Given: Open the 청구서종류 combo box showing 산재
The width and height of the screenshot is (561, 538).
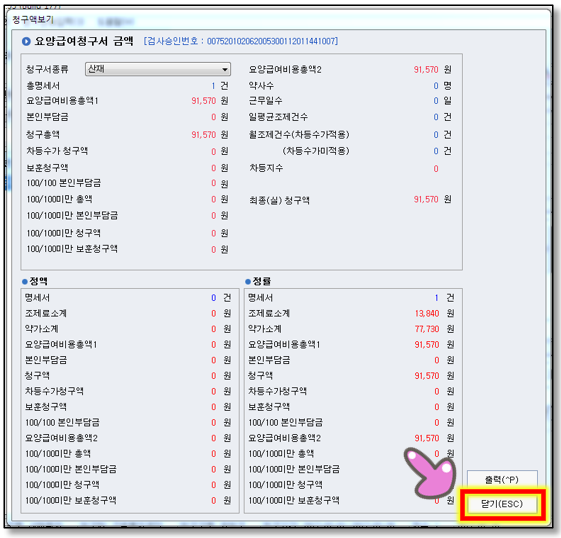Looking at the screenshot, I should [x=158, y=69].
